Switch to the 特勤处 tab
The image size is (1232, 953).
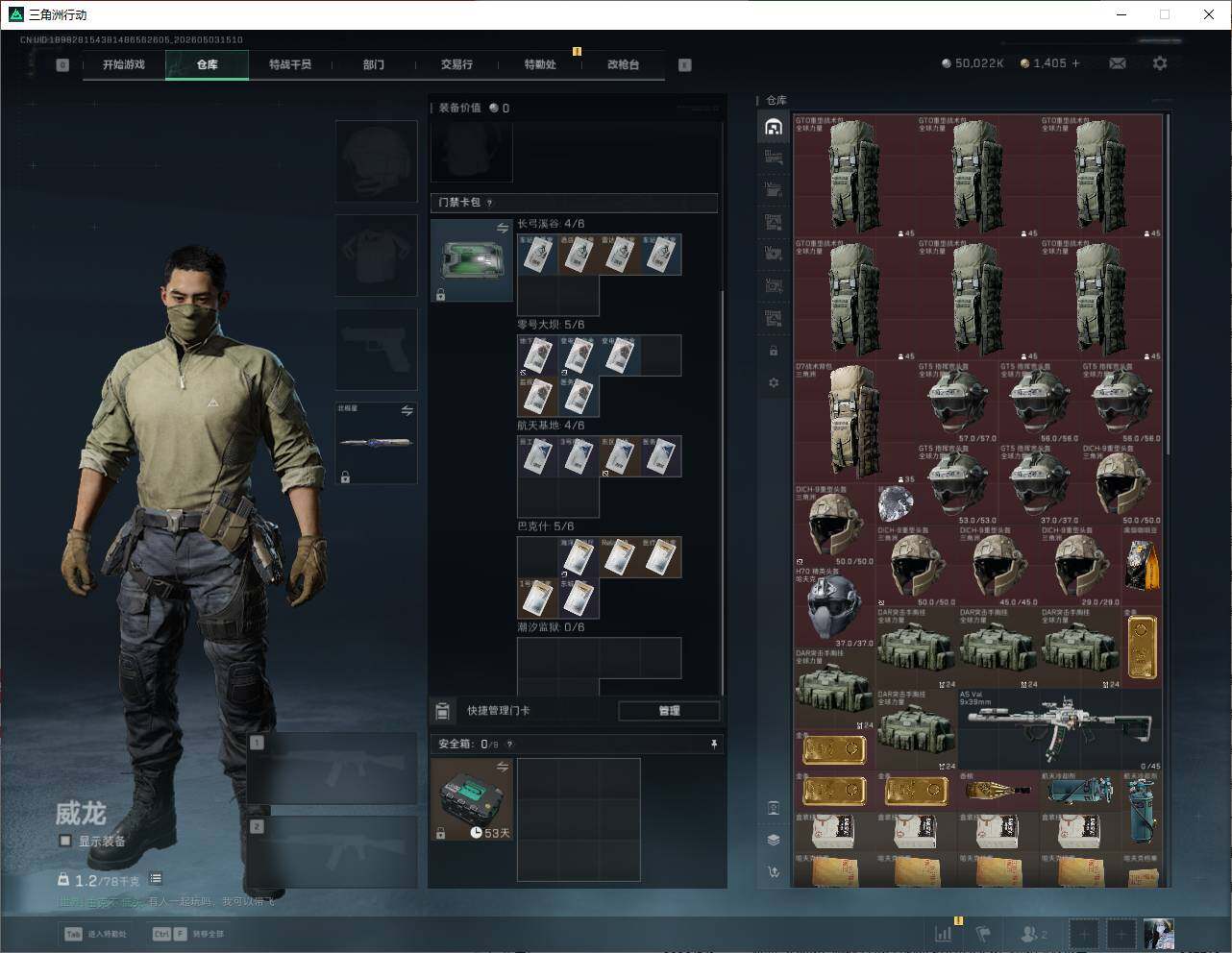click(x=540, y=64)
